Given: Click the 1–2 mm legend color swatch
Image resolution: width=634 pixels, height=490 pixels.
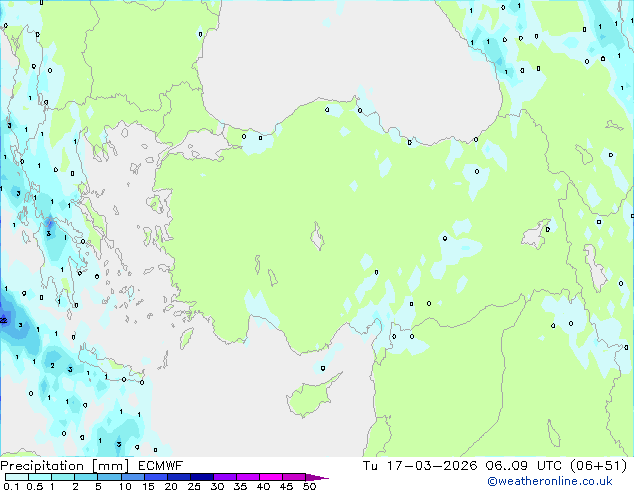Looking at the screenshot, I should (x=63, y=477).
